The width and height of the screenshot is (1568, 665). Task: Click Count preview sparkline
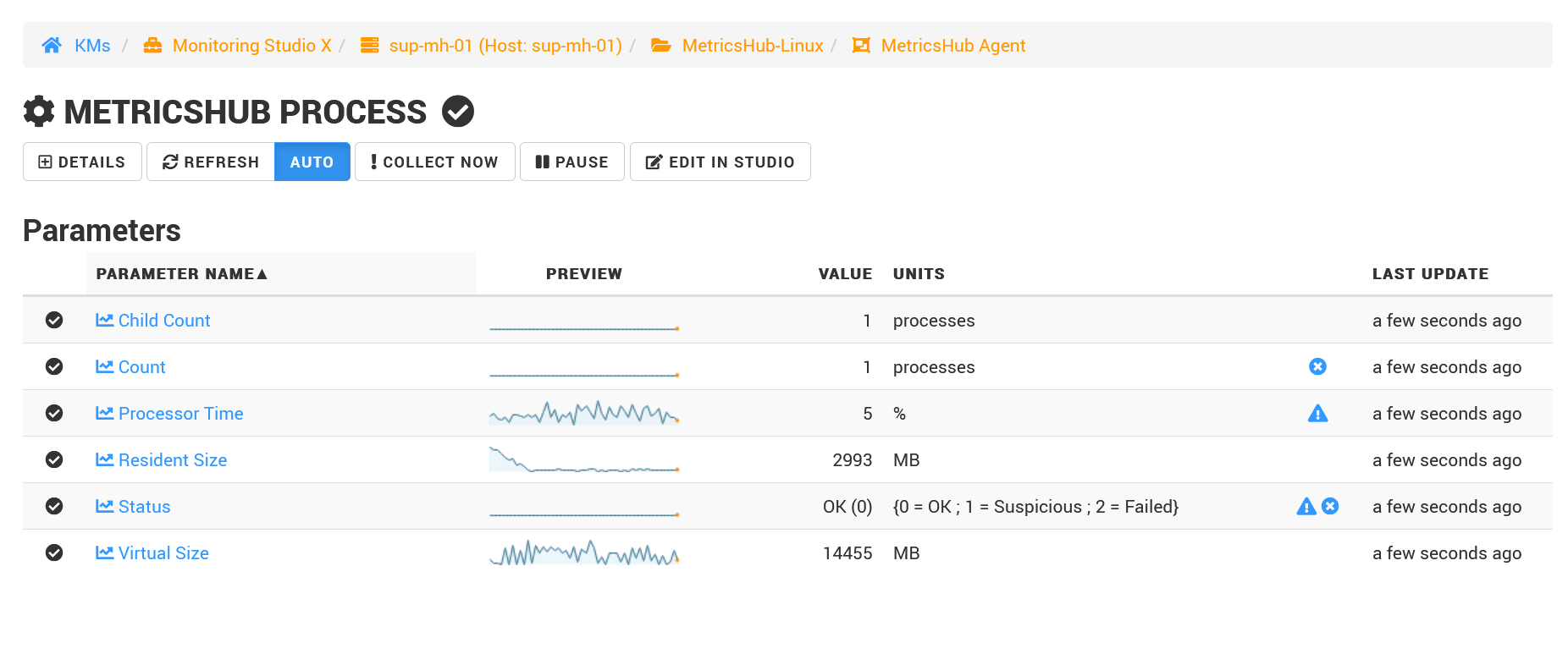584,367
